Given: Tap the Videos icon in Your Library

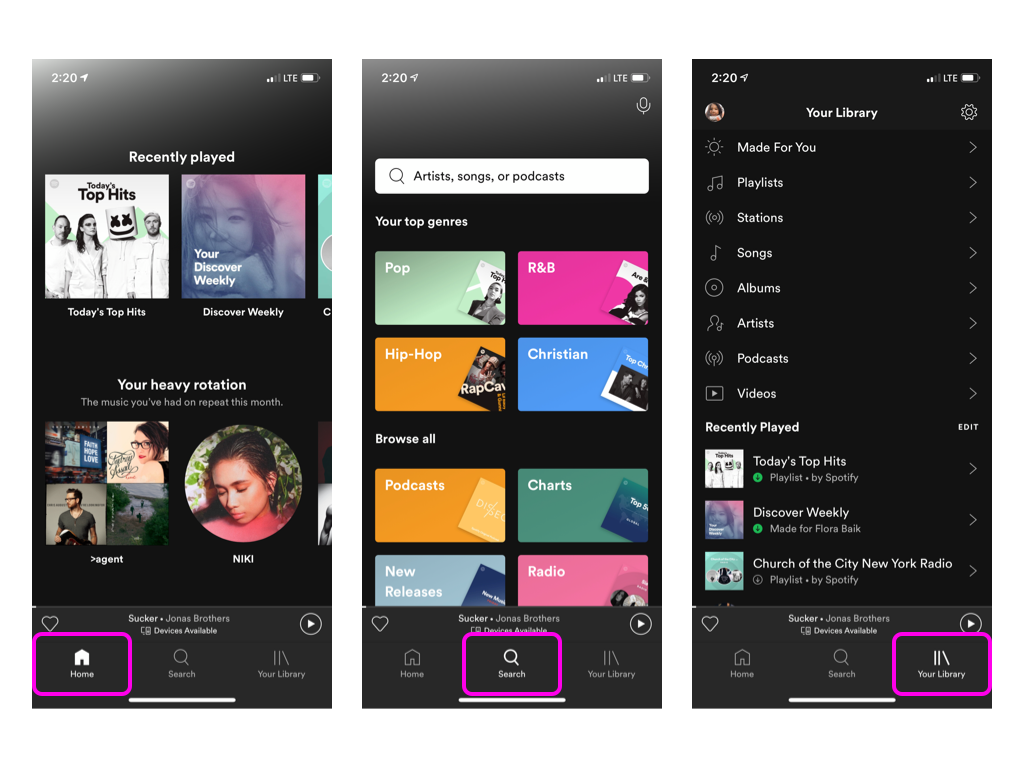Looking at the screenshot, I should (713, 393).
